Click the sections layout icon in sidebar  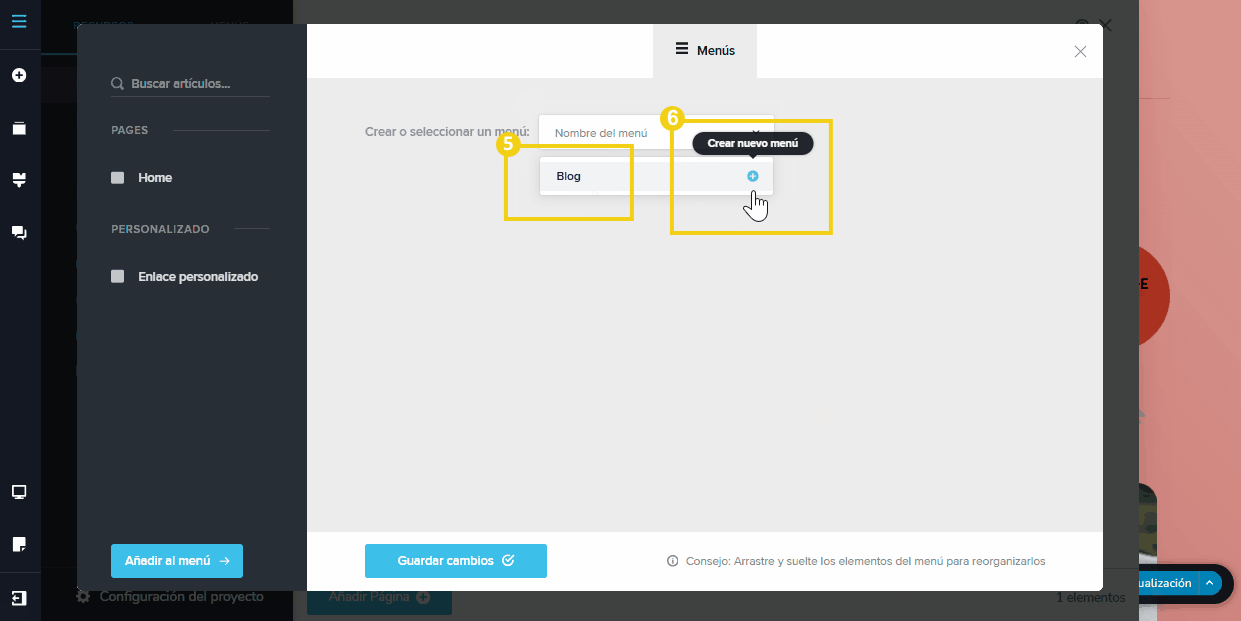(x=19, y=180)
